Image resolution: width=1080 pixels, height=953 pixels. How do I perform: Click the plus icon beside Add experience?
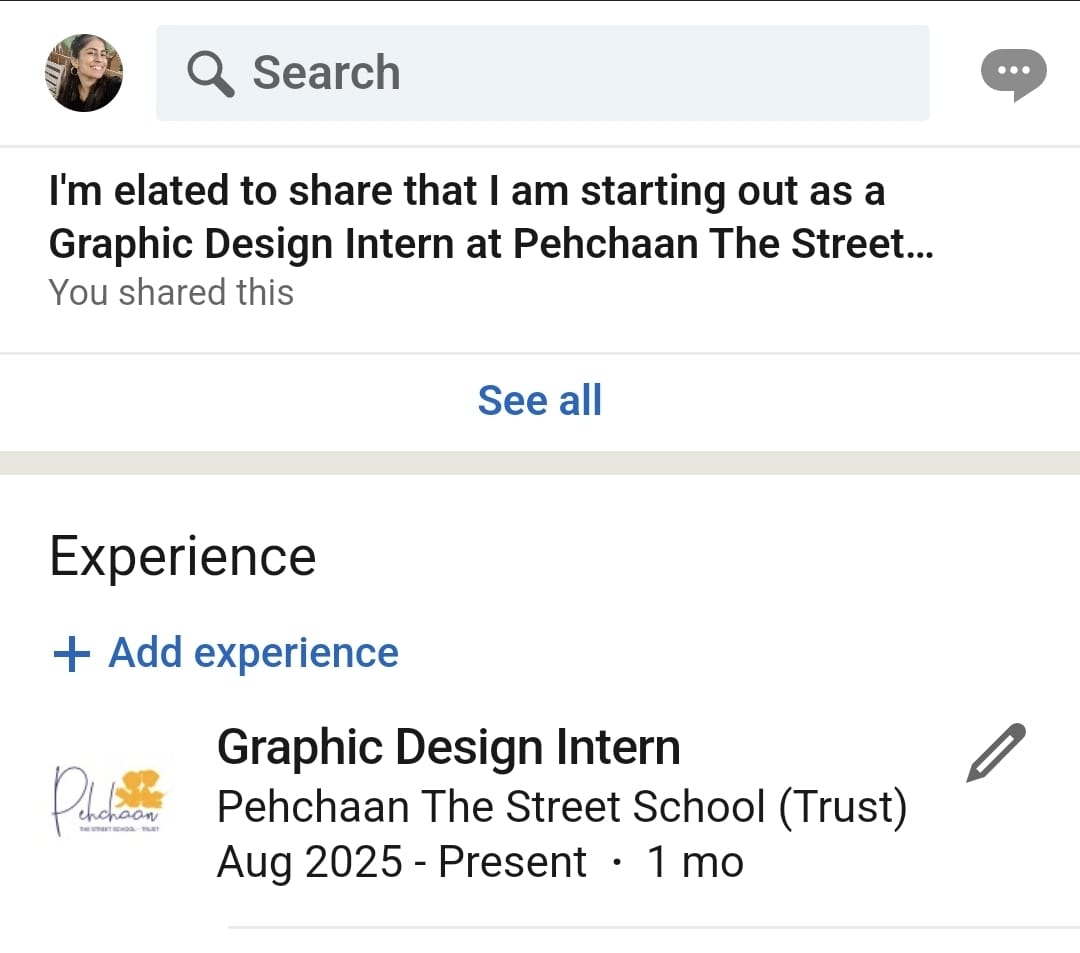click(71, 655)
